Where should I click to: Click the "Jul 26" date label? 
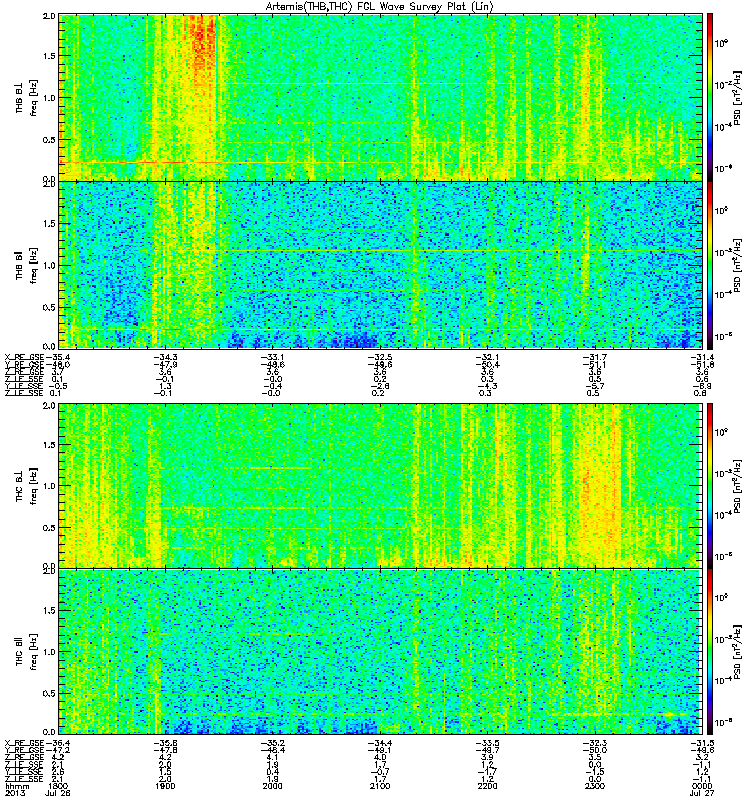[x=58, y=793]
